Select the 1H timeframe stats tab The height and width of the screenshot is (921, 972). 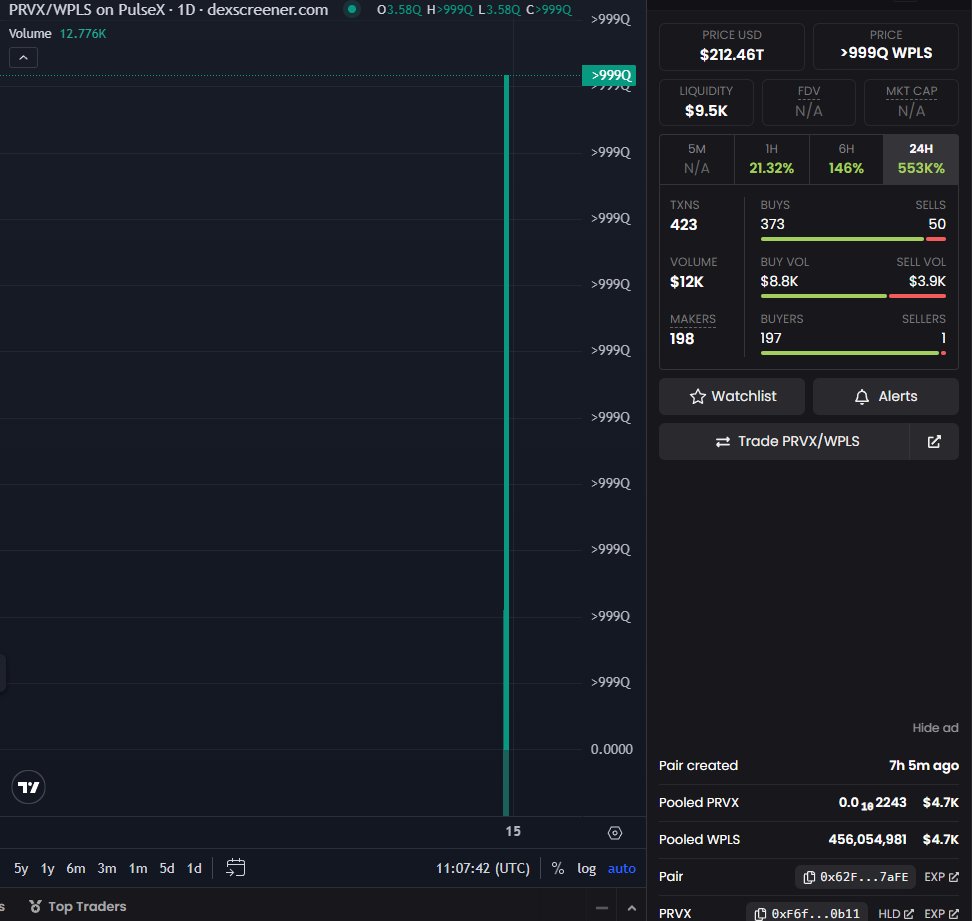click(771, 159)
